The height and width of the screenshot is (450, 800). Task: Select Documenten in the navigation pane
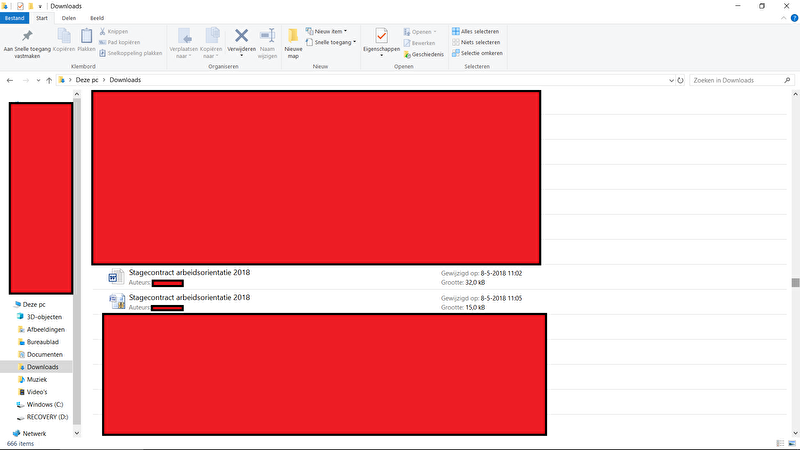(44, 355)
